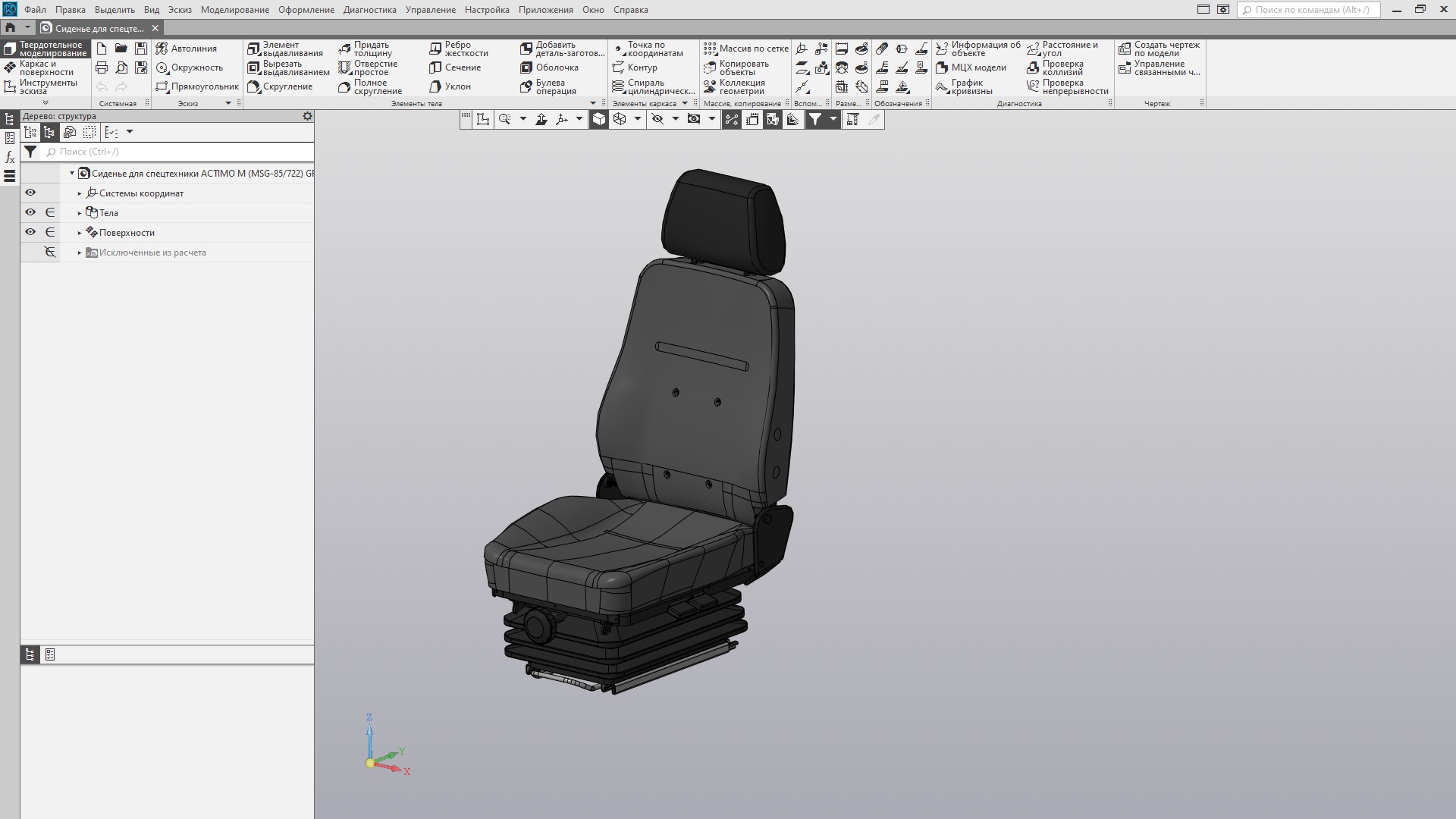The width and height of the screenshot is (1456, 819).
Task: Hide Системы координат via eye icon
Action: (x=30, y=193)
